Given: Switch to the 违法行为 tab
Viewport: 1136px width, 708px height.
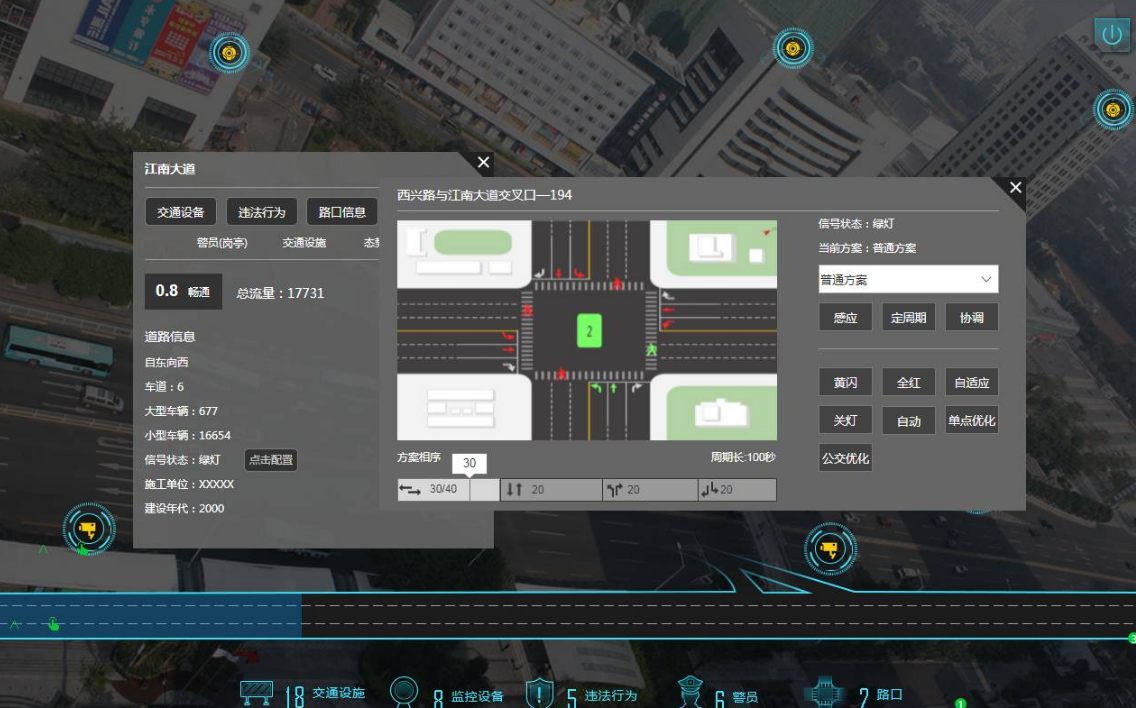Looking at the screenshot, I should 262,212.
